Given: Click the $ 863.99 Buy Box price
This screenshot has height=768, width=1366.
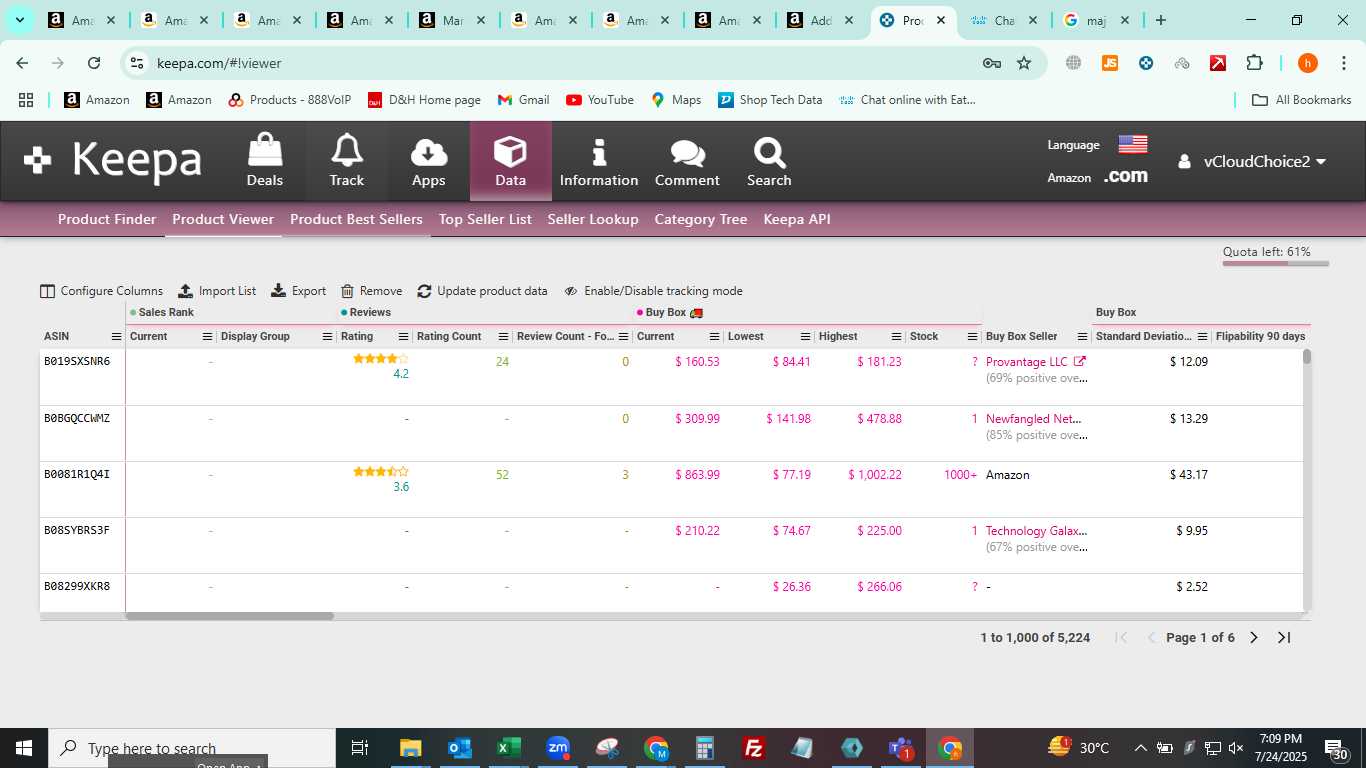Looking at the screenshot, I should click(697, 475).
